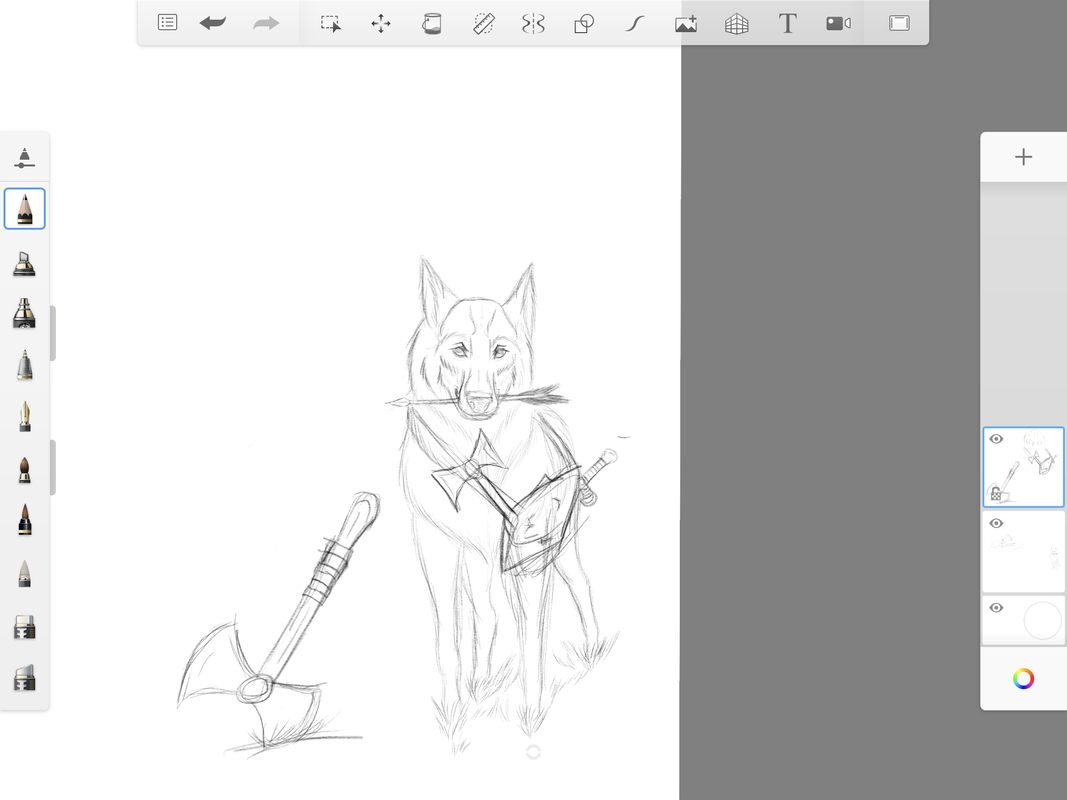Add a new layer with plus button
This screenshot has height=800, width=1067.
click(x=1023, y=157)
